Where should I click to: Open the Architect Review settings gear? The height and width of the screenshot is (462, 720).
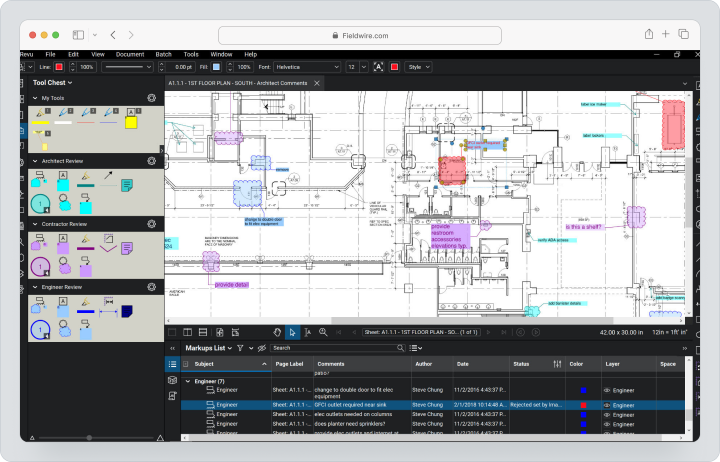tap(152, 161)
